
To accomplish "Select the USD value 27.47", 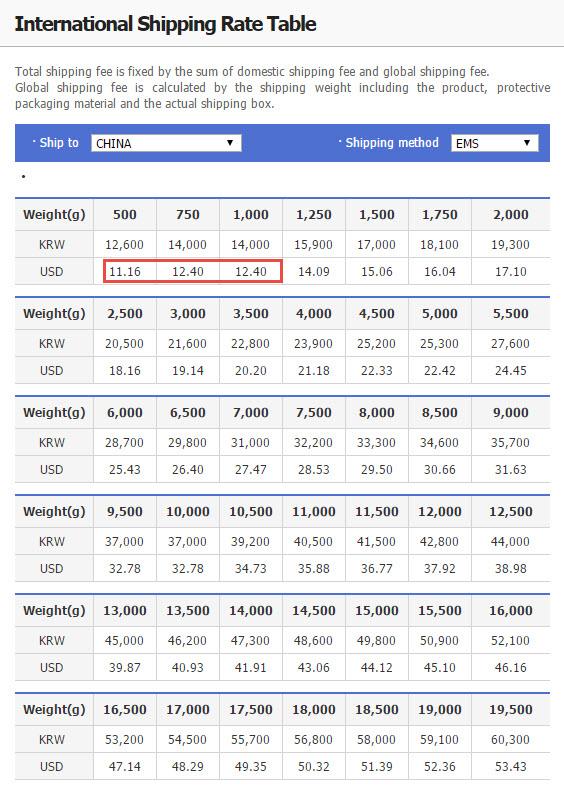I will pos(251,470).
